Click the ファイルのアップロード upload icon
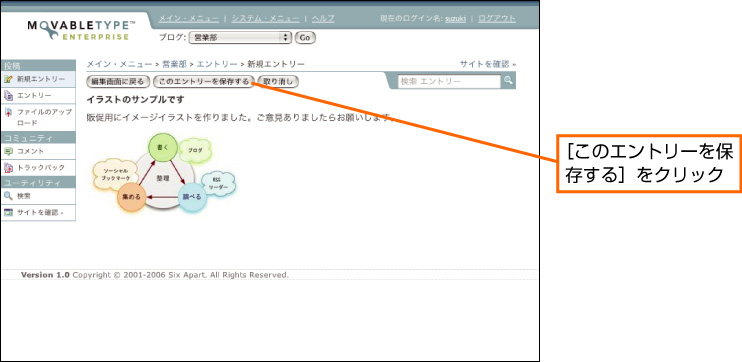The height and width of the screenshot is (362, 742). (8, 113)
